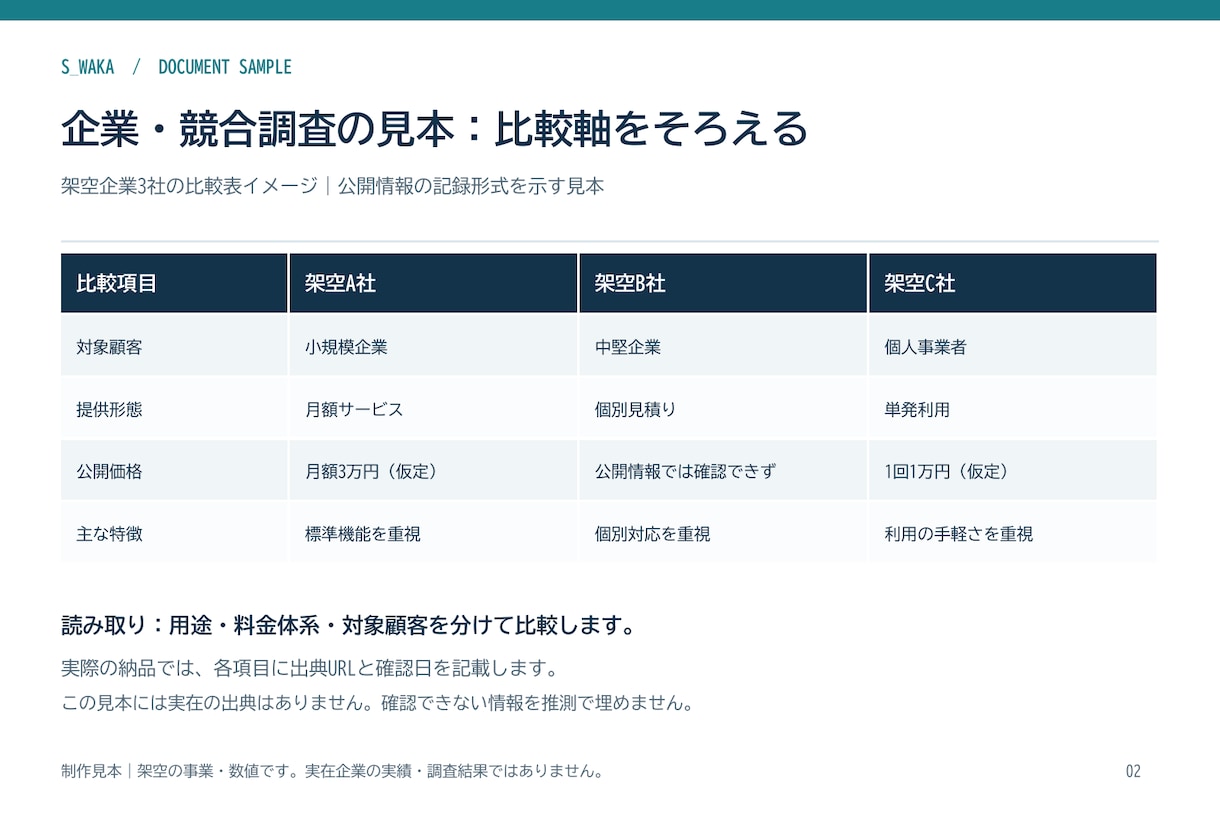Click the cell "中堅企業"

tap(723, 347)
